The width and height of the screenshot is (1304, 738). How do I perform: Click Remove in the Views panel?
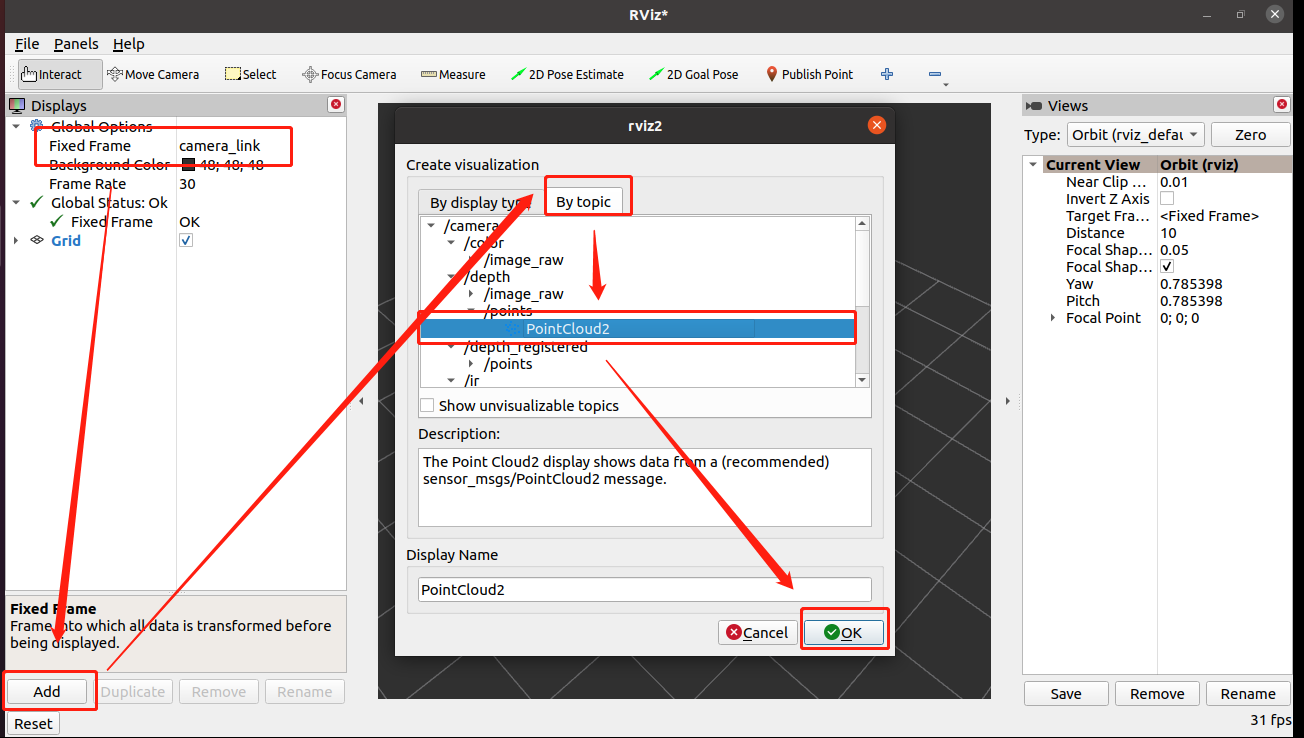coord(1157,693)
